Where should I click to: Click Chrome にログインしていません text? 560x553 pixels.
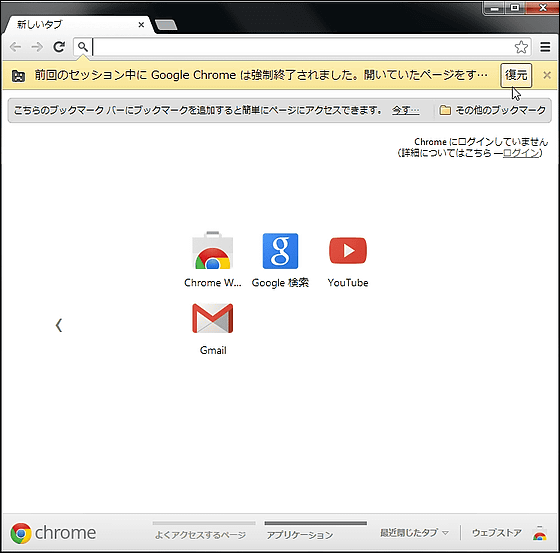tap(481, 142)
